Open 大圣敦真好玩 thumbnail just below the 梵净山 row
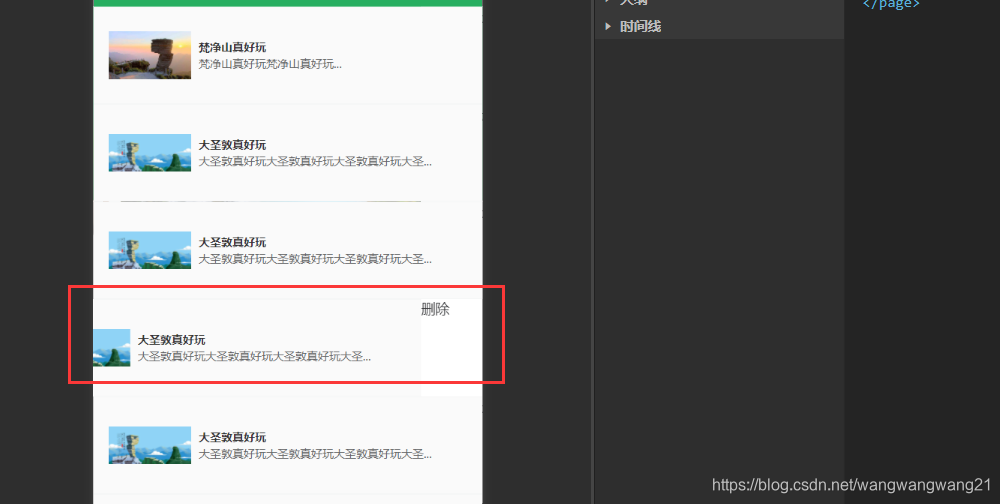This screenshot has width=1000, height=504. point(150,152)
